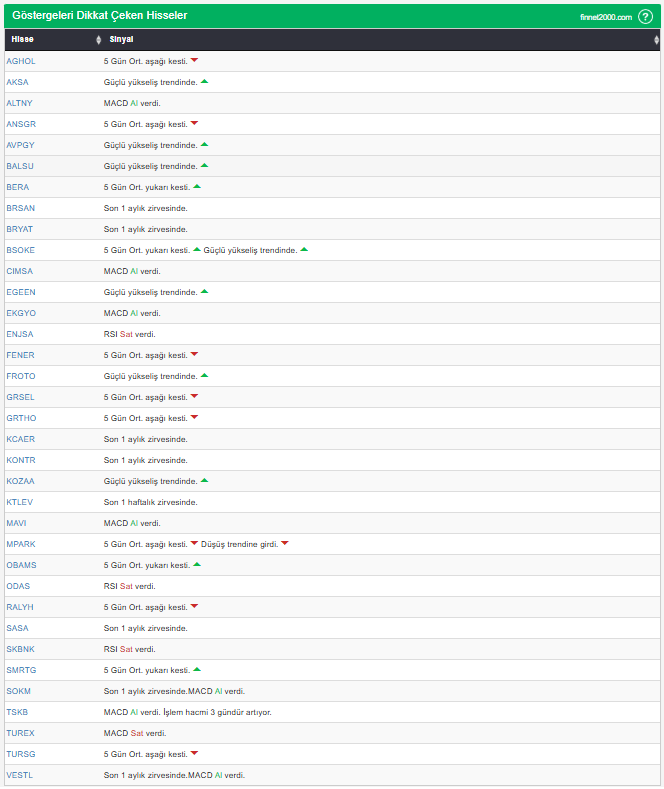
Task: Sort the table by the Hisse column arrows
Action: [x=98, y=40]
